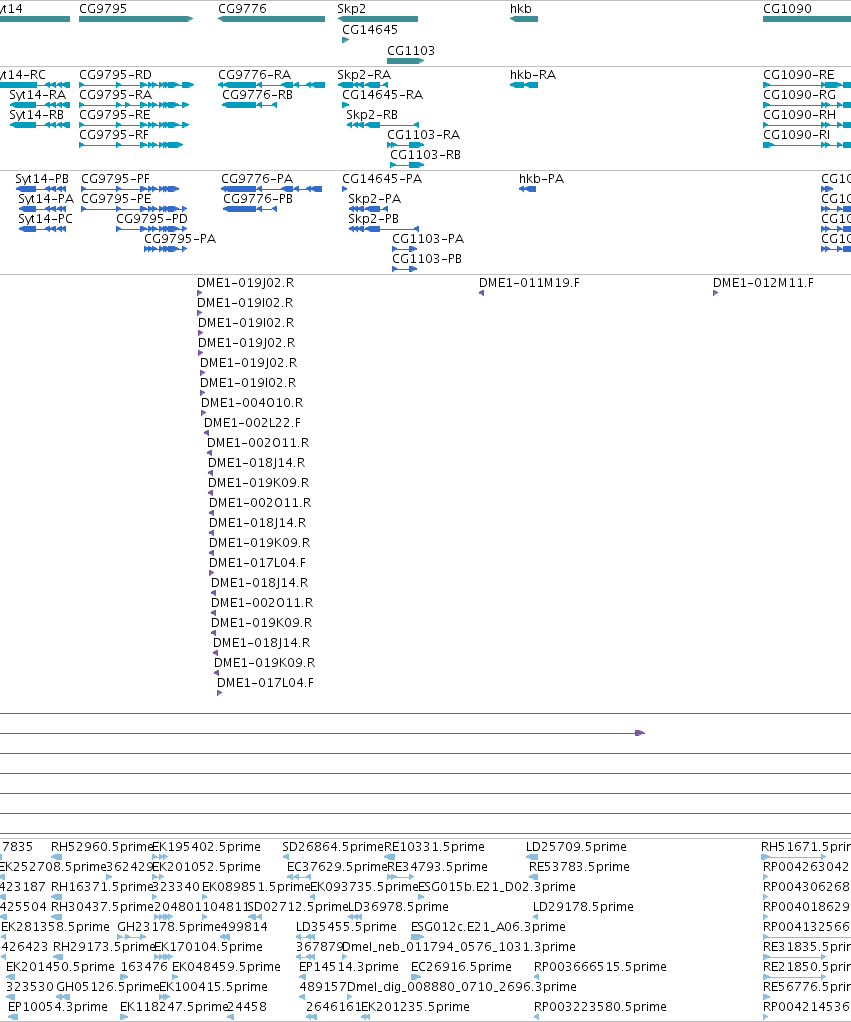This screenshot has width=851, height=1022.
Task: Select transcript CG1090-RI
Action: [x=797, y=134]
